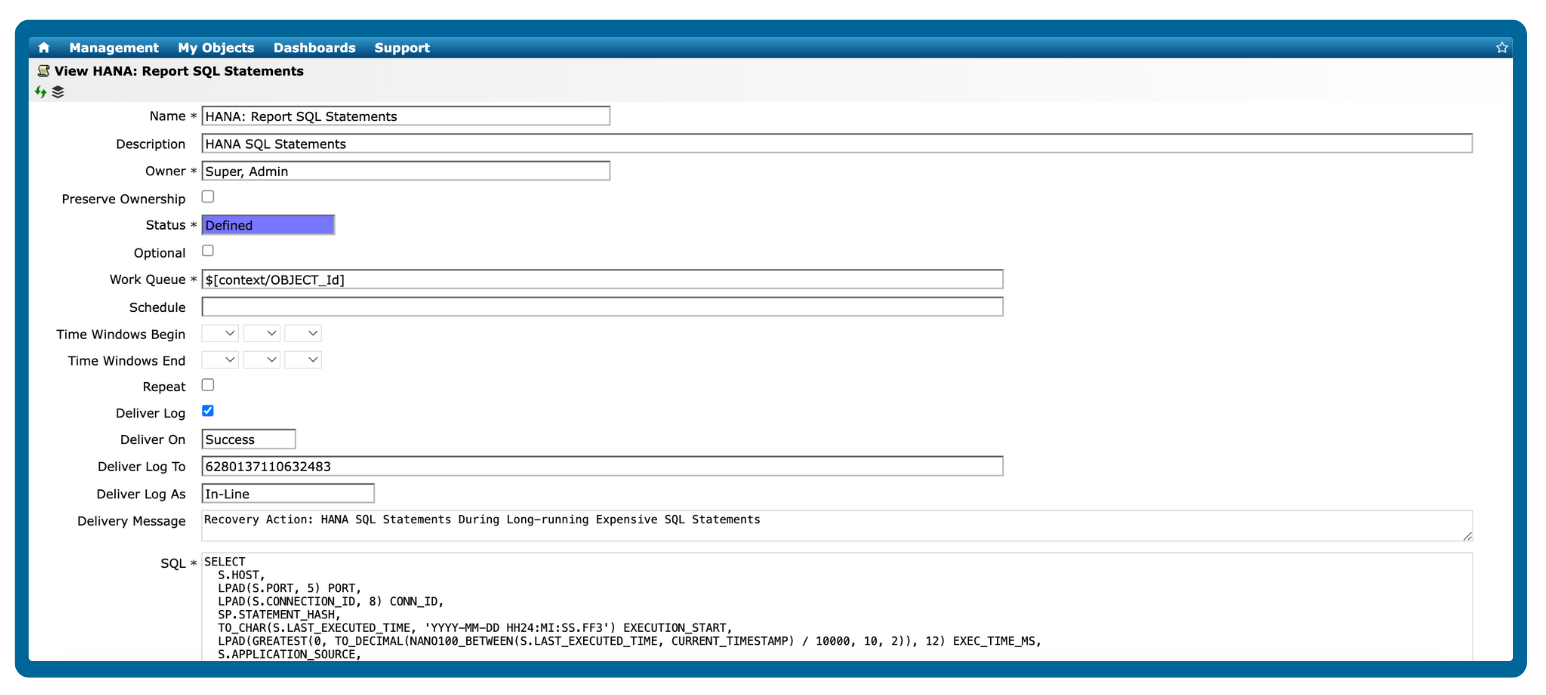Click the green refresh arrows icon
The image size is (1546, 695).
point(41,92)
